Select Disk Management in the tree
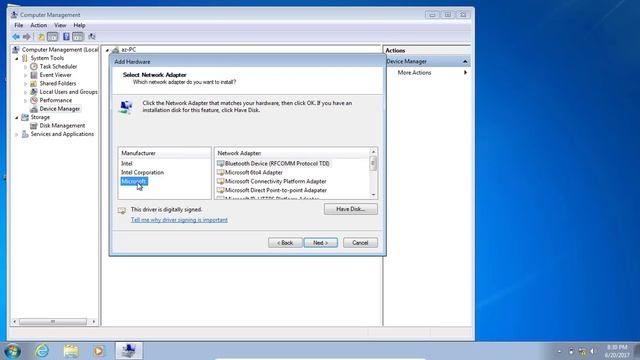The width and height of the screenshot is (640, 360). pyautogui.click(x=62, y=125)
